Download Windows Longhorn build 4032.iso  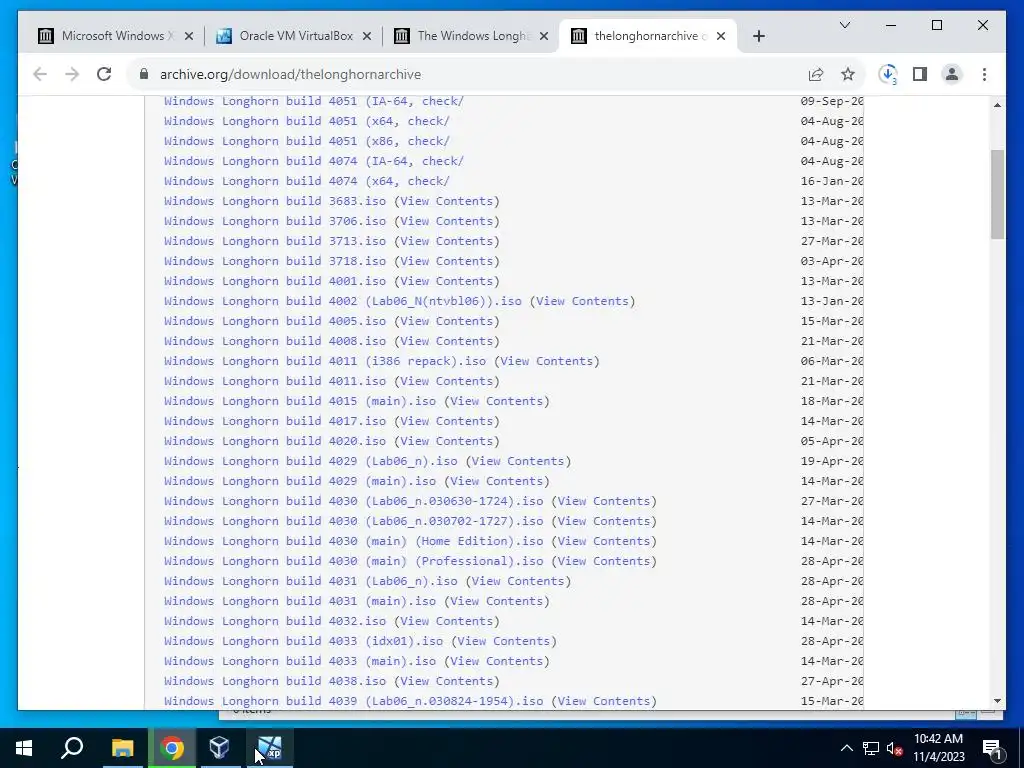tap(275, 621)
